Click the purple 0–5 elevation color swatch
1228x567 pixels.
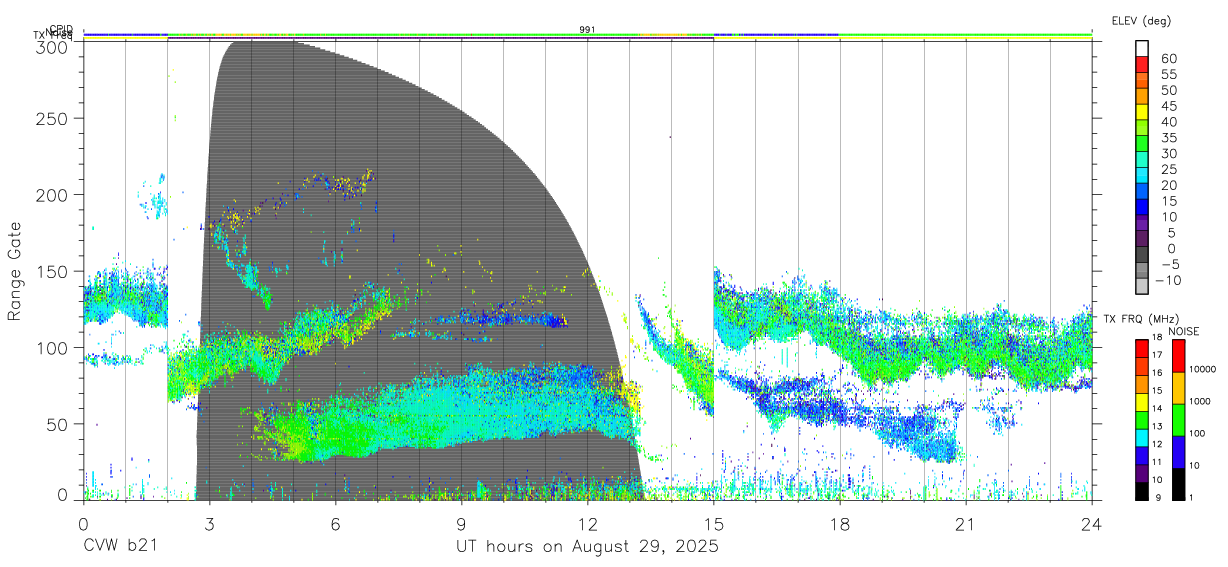[x=1142, y=240]
